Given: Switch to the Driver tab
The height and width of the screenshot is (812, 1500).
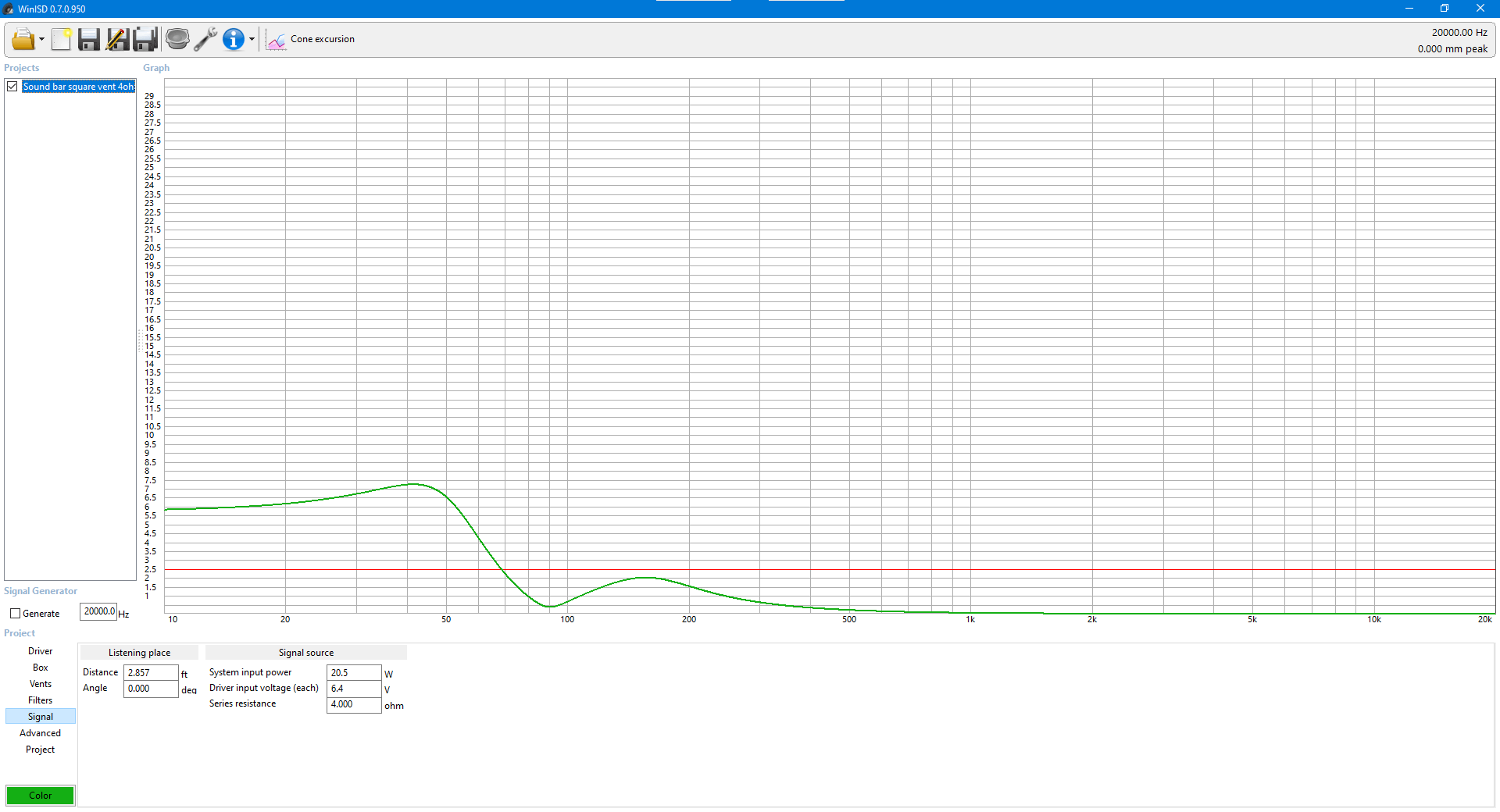Looking at the screenshot, I should pos(41,651).
